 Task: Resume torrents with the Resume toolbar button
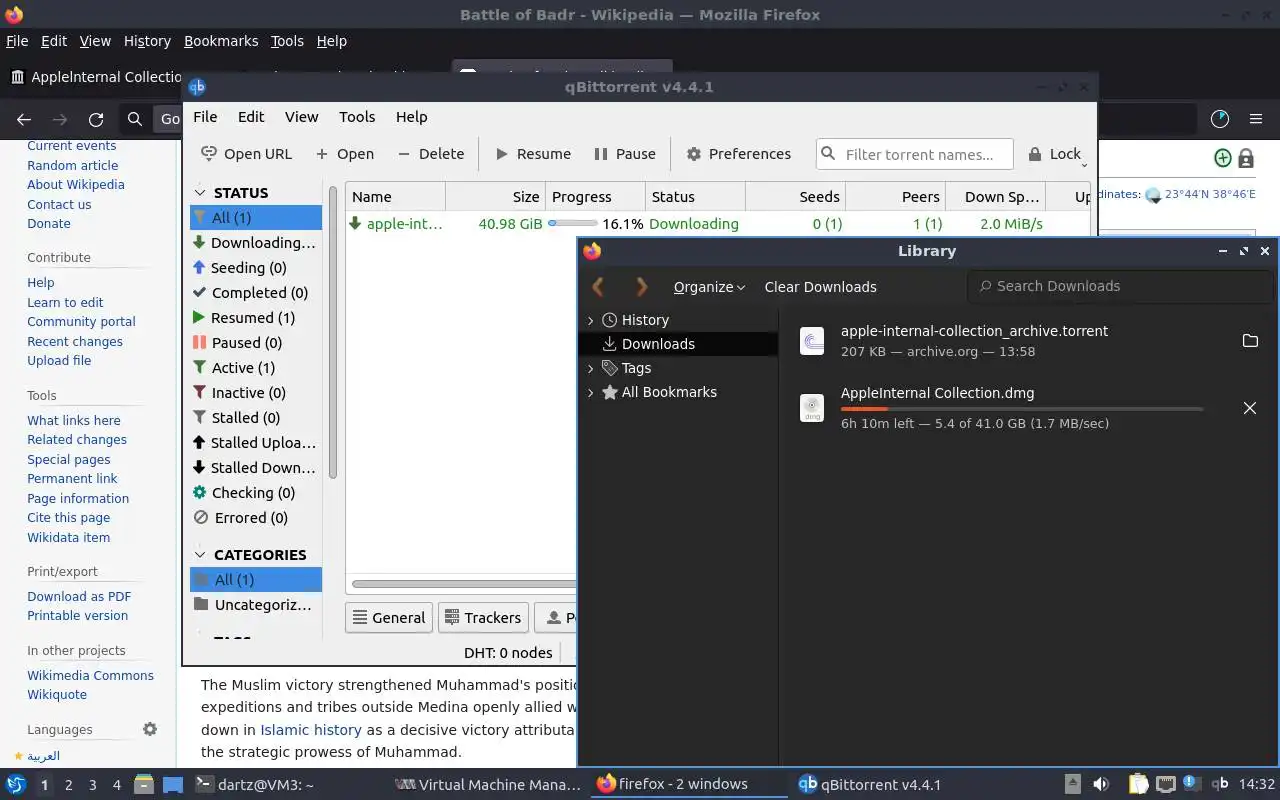click(533, 154)
